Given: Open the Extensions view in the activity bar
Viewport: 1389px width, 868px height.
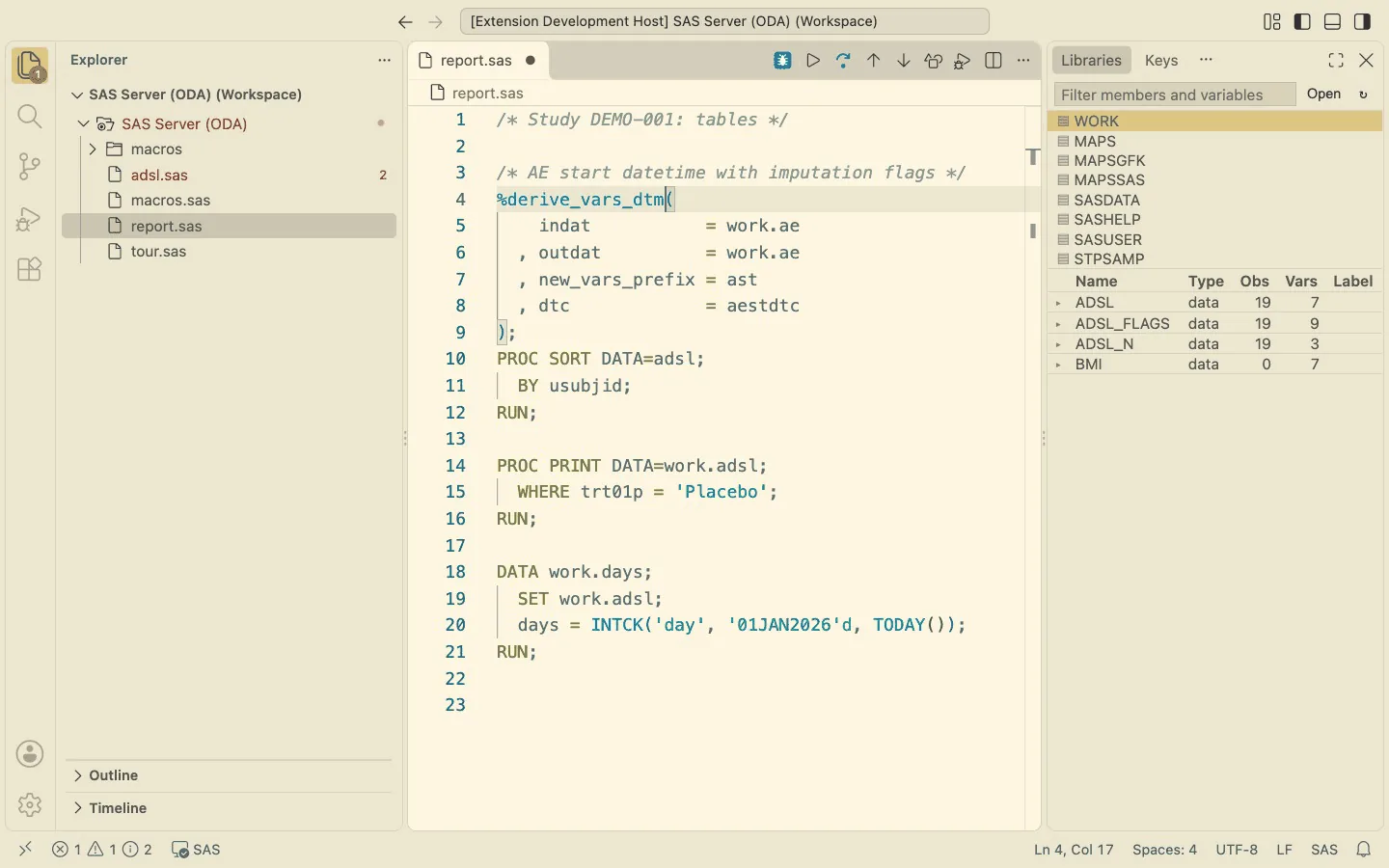Looking at the screenshot, I should pos(30,269).
